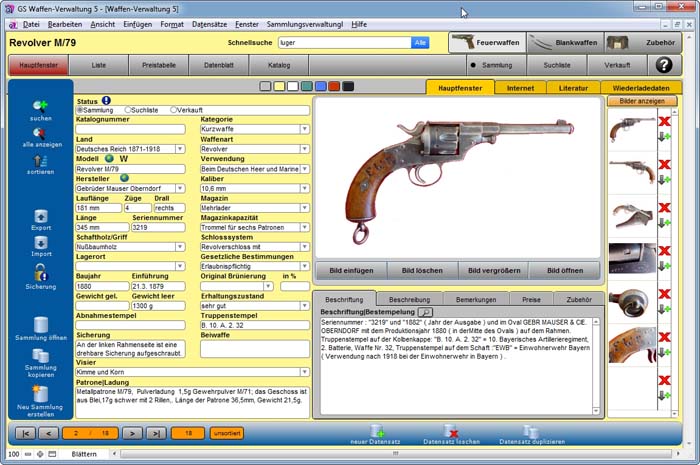This screenshot has height=465, width=700.
Task: Select the Verkauft status radio button
Action: (x=173, y=110)
